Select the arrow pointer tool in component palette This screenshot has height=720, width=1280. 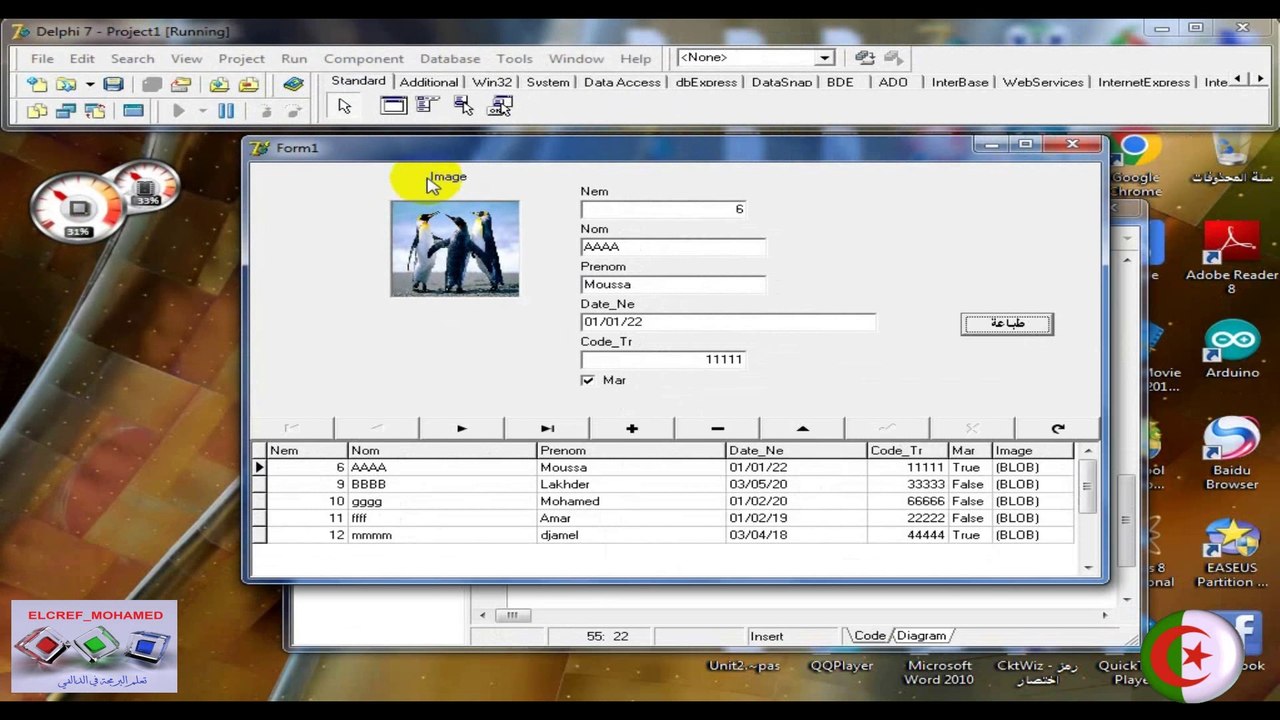(345, 106)
